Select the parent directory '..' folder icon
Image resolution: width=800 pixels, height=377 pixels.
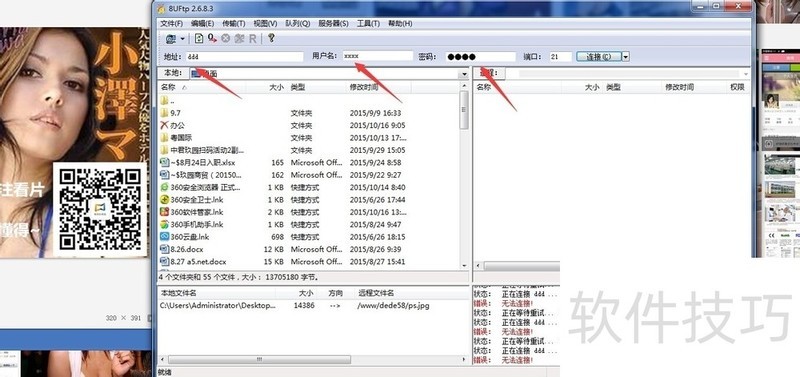[164, 100]
